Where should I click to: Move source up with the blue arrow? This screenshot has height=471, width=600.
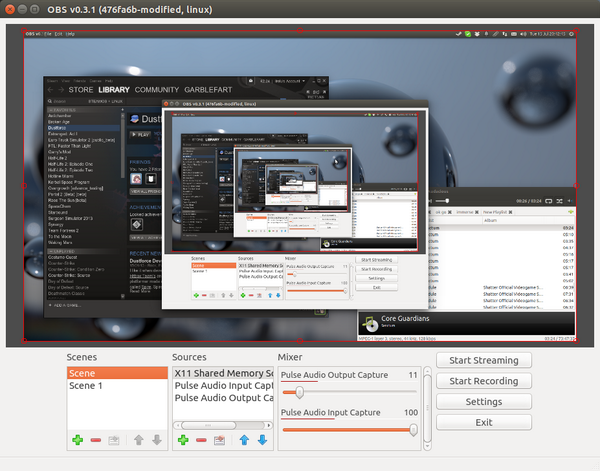pyautogui.click(x=244, y=440)
